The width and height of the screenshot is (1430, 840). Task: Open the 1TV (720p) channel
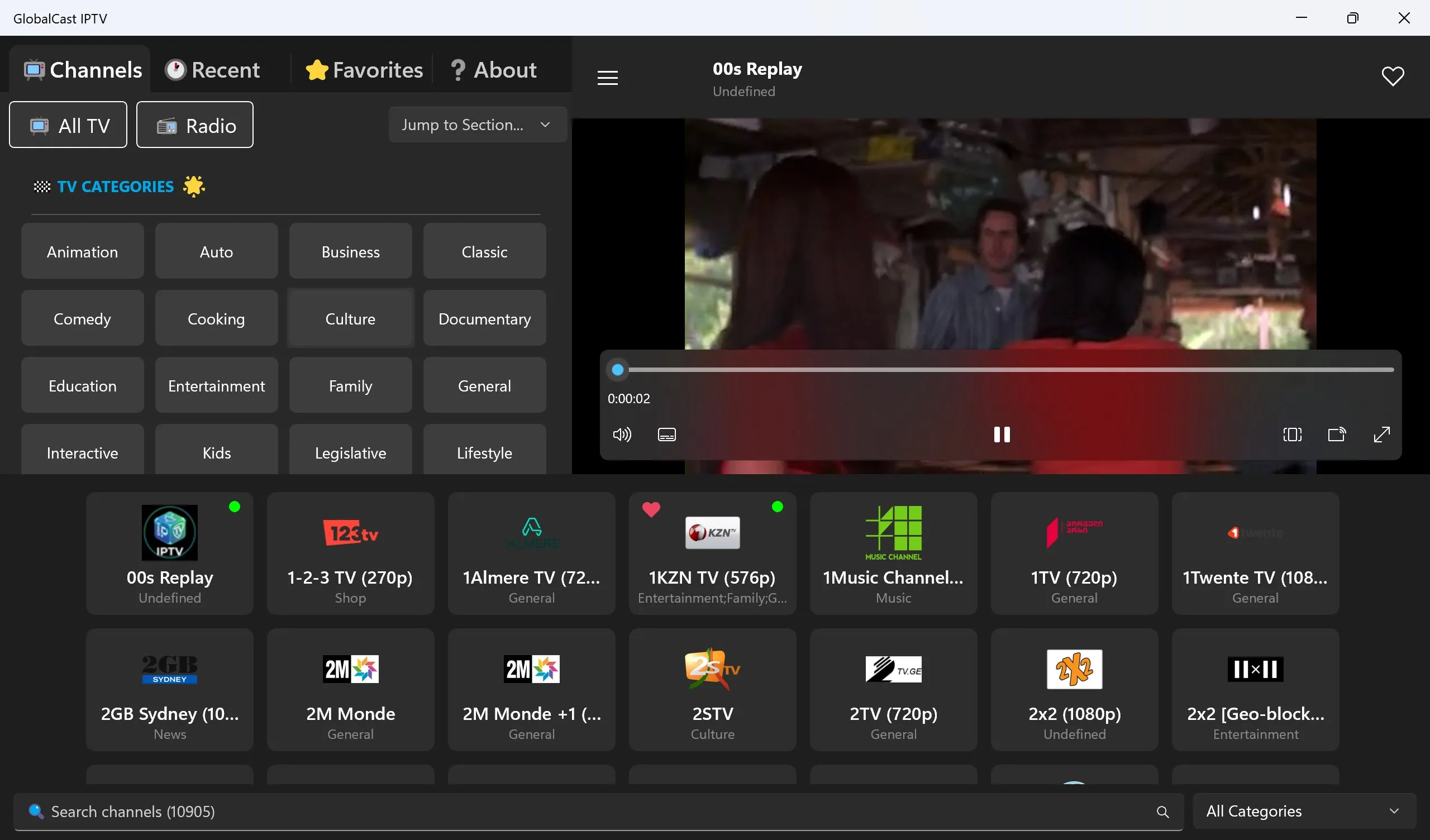1074,553
